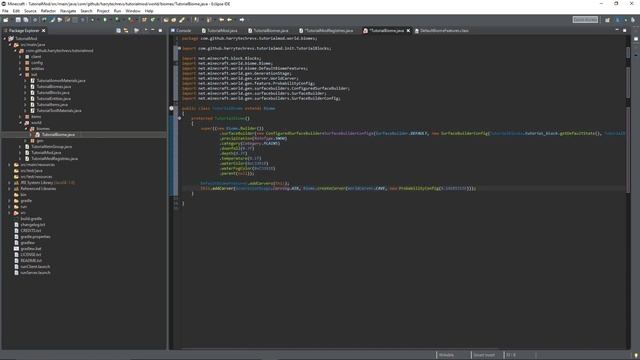Click the green Run launch icon

coord(105,20)
